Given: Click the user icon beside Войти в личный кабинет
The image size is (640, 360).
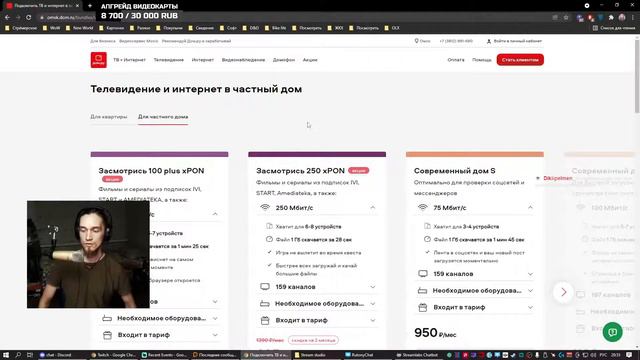Looking at the screenshot, I should [489, 41].
